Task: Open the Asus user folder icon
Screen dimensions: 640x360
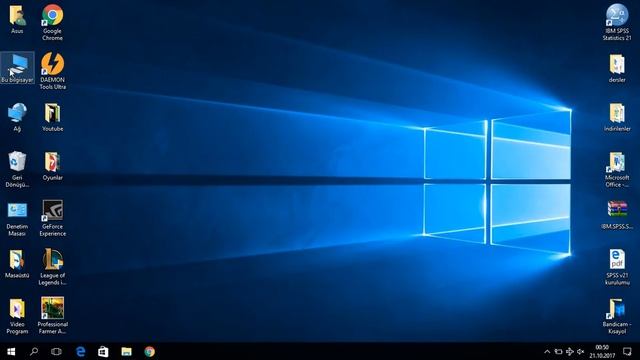Action: click(x=17, y=19)
